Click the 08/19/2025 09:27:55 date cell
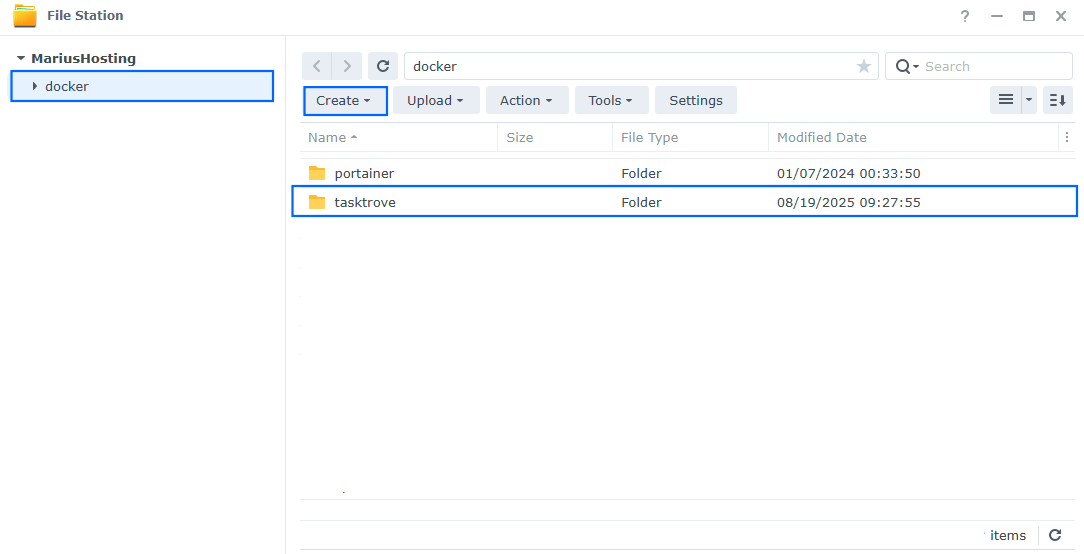Viewport: 1084px width, 554px height. (848, 203)
